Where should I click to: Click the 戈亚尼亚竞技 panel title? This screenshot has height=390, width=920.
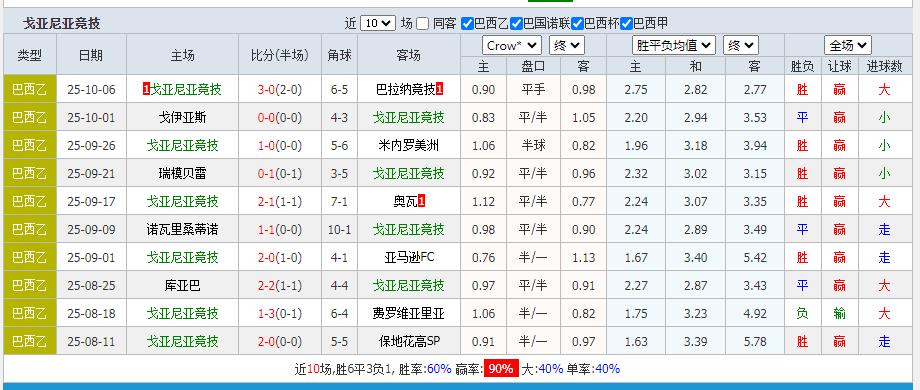pos(62,23)
